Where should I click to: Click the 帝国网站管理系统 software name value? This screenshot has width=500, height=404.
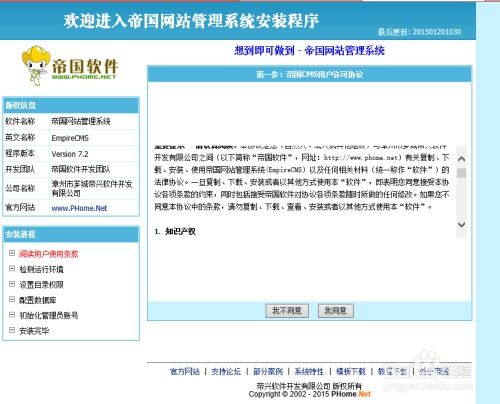[81, 121]
